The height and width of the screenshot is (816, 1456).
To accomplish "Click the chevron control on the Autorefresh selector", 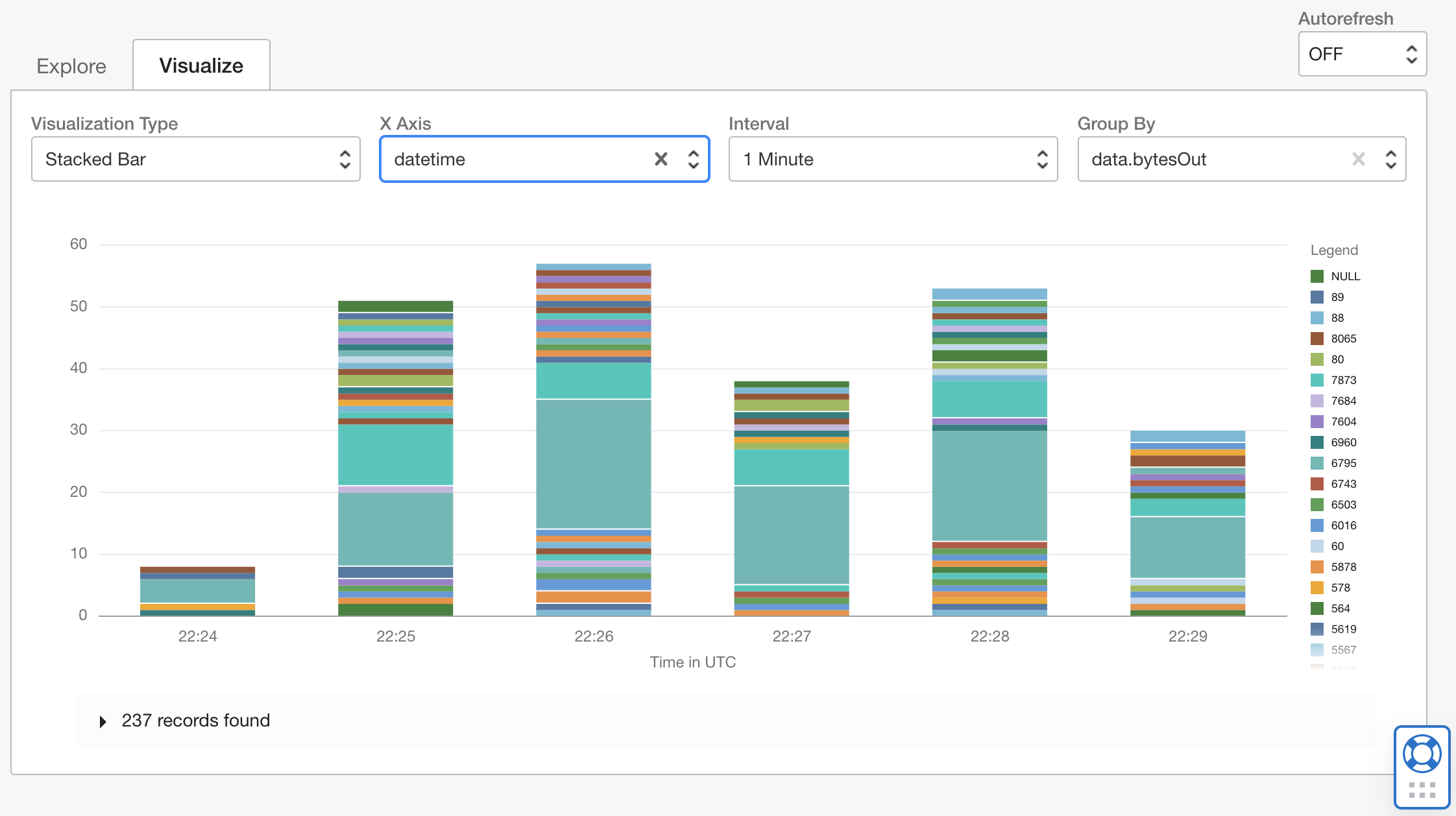I will [x=1411, y=54].
